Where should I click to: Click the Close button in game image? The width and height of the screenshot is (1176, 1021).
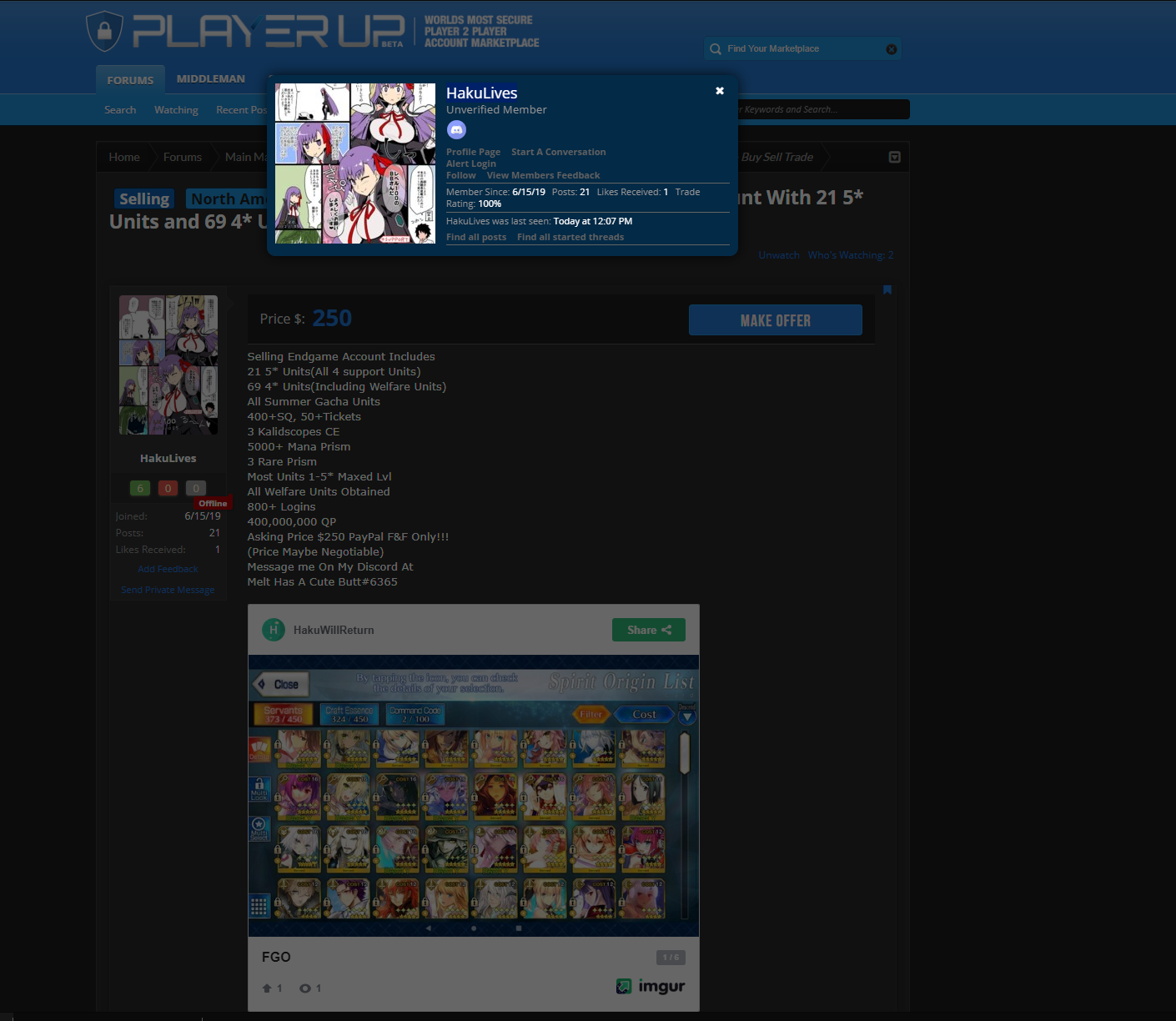point(280,684)
